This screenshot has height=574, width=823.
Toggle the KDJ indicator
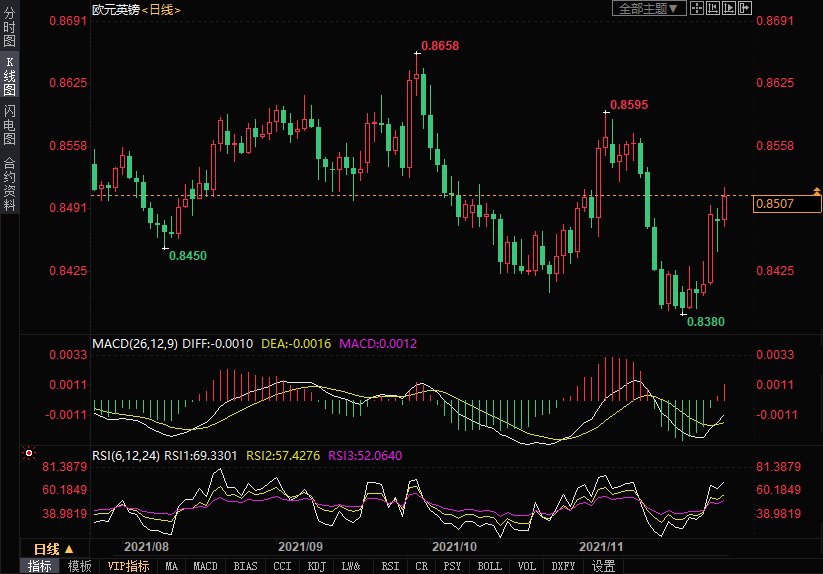[x=316, y=566]
